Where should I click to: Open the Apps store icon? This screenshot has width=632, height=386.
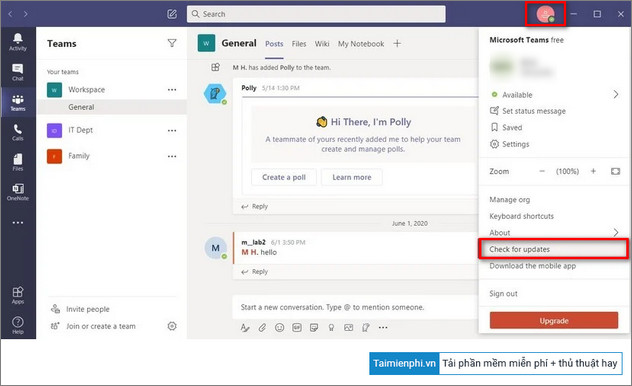coord(18,295)
